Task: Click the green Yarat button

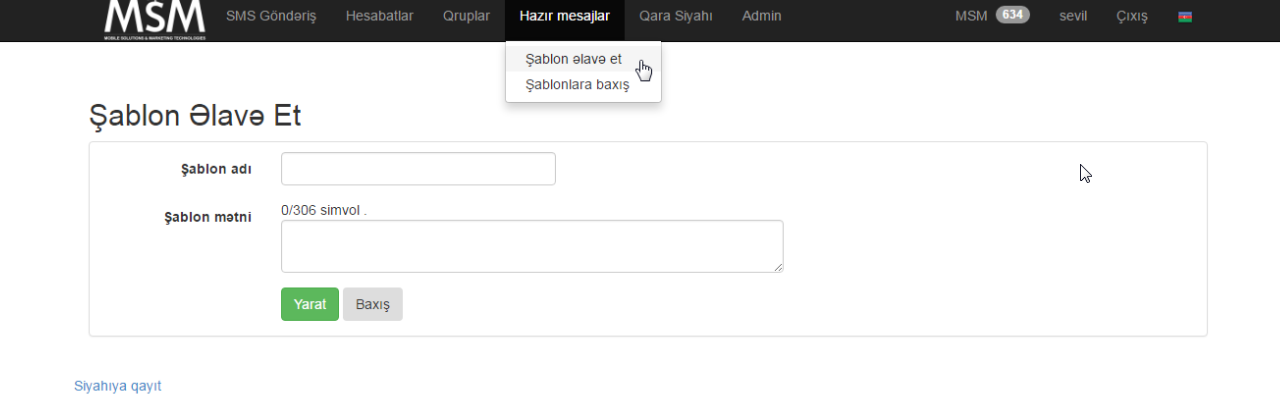Action: click(310, 304)
